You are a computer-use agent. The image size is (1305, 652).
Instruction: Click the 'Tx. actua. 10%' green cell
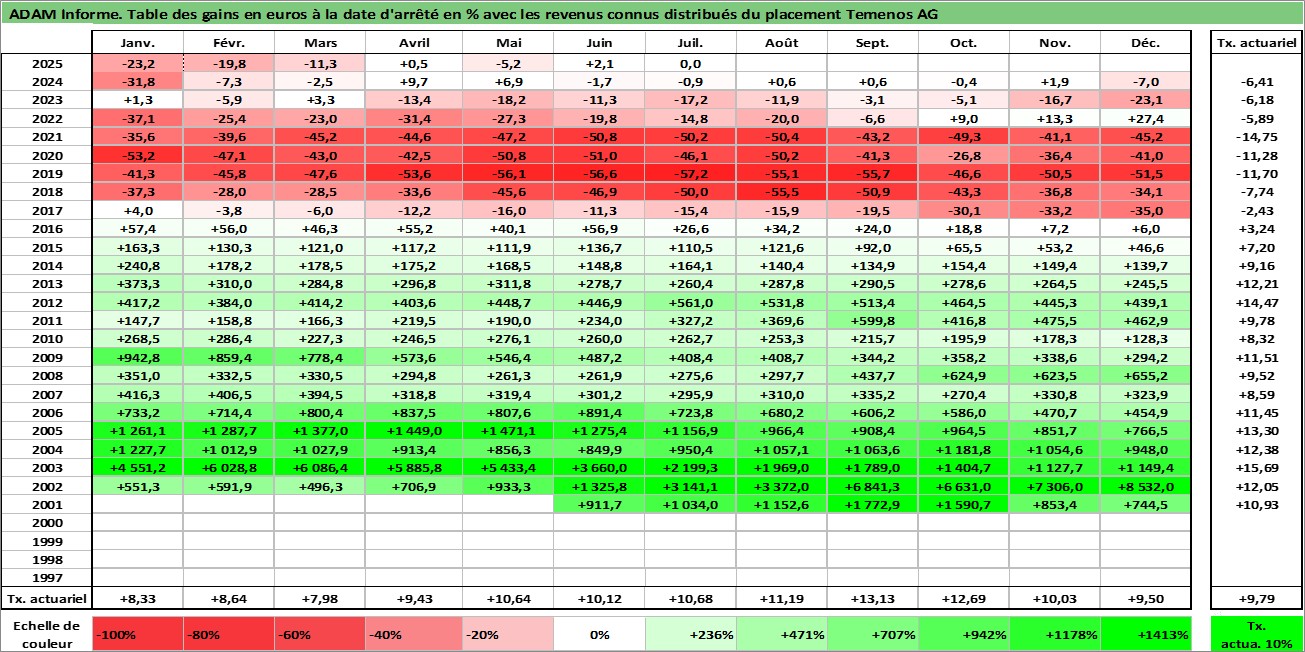1256,634
